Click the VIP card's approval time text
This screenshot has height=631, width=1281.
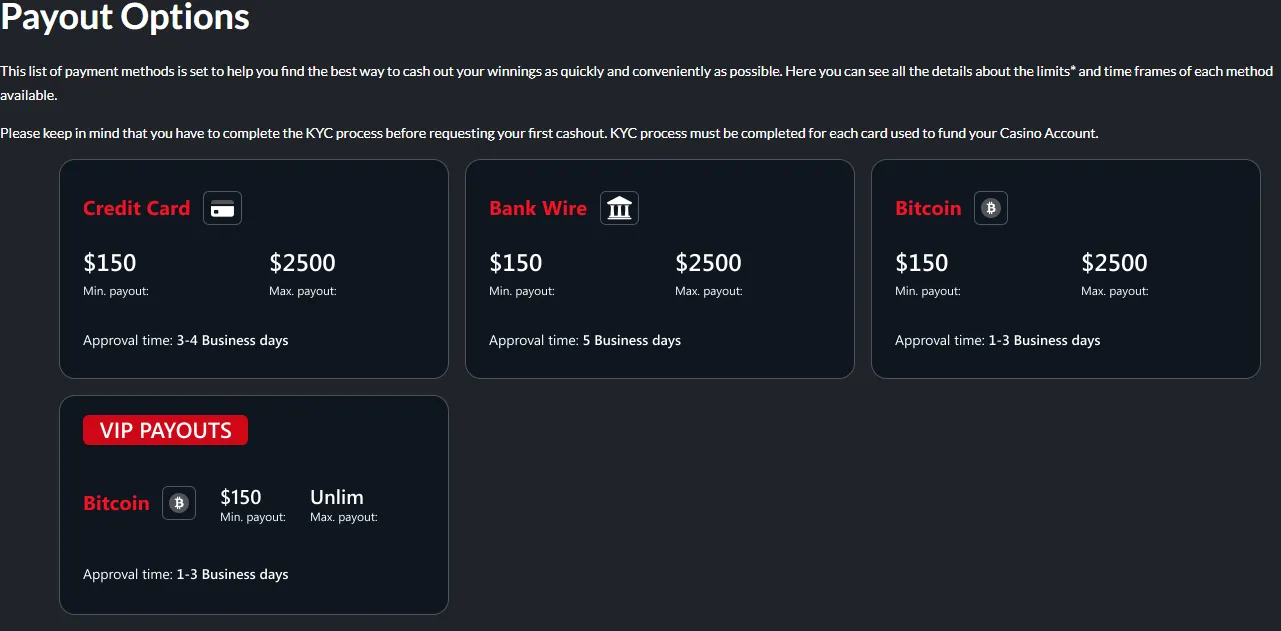186,574
